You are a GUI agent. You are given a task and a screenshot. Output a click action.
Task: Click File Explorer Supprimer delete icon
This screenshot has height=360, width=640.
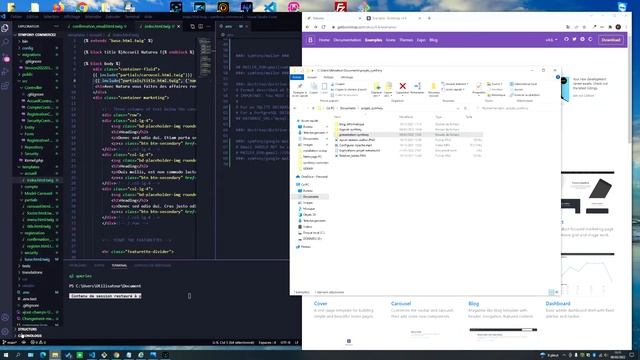[402, 88]
